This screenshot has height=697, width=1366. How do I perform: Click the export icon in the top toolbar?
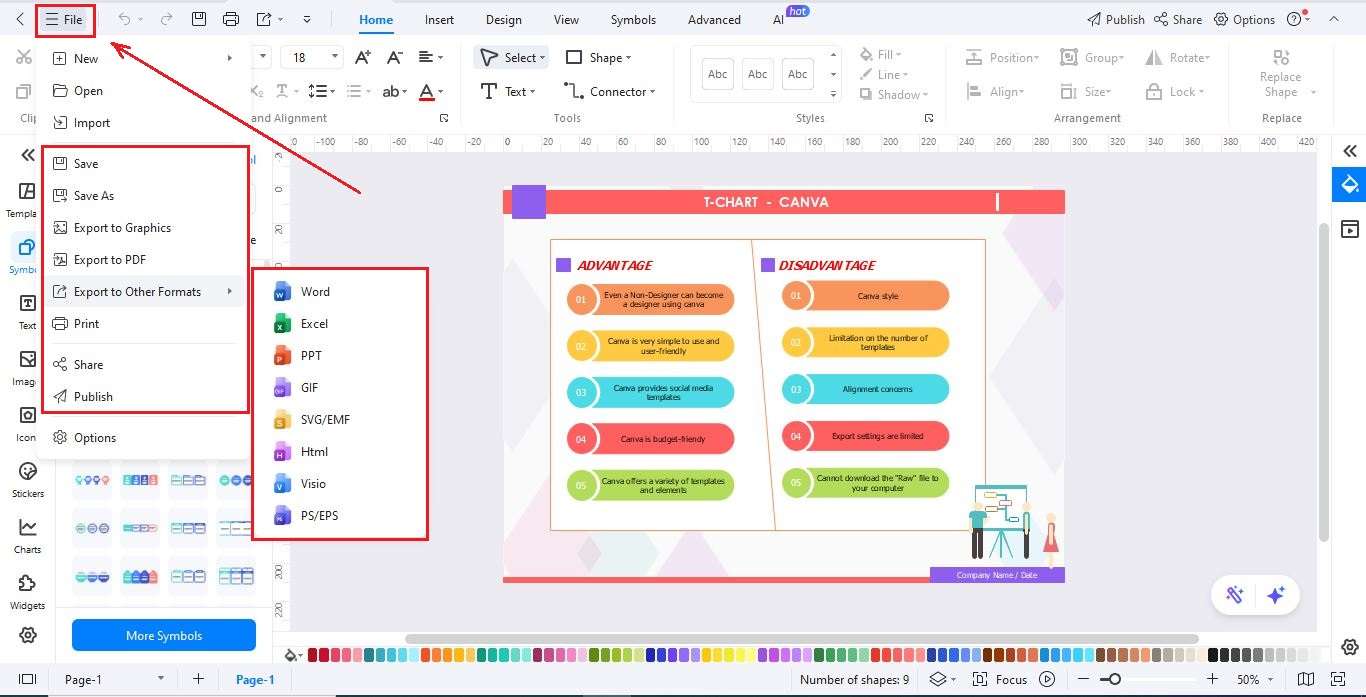pyautogui.click(x=263, y=19)
